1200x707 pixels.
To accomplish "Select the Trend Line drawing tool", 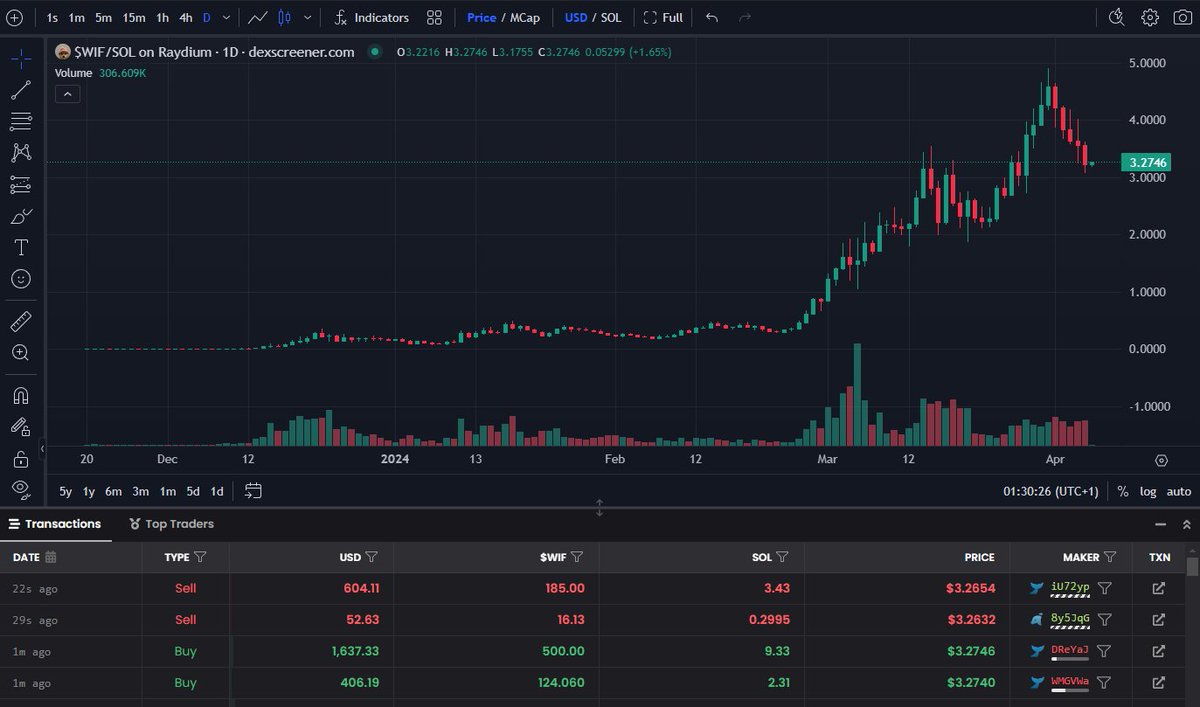I will coord(20,89).
